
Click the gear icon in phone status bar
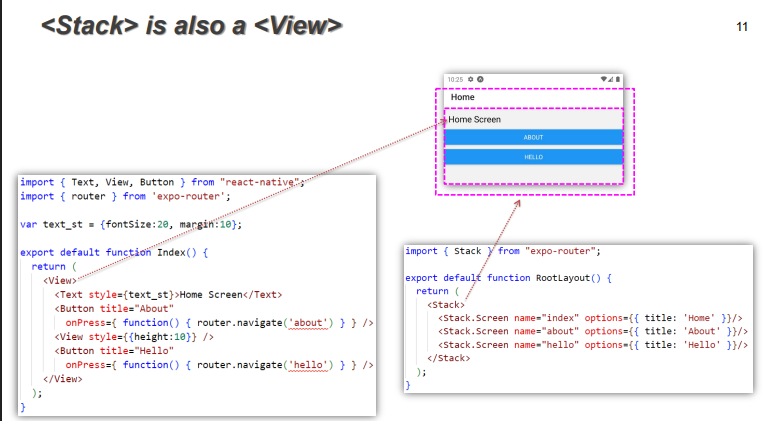471,79
